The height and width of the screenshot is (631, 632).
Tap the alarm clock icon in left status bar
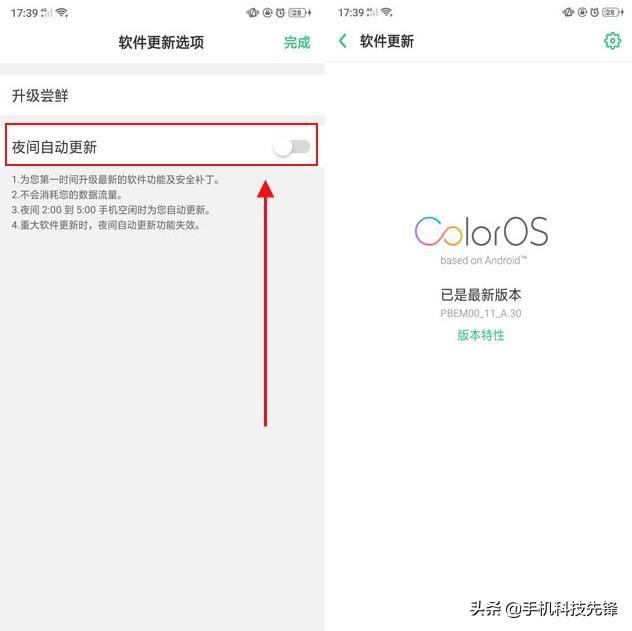coord(280,13)
